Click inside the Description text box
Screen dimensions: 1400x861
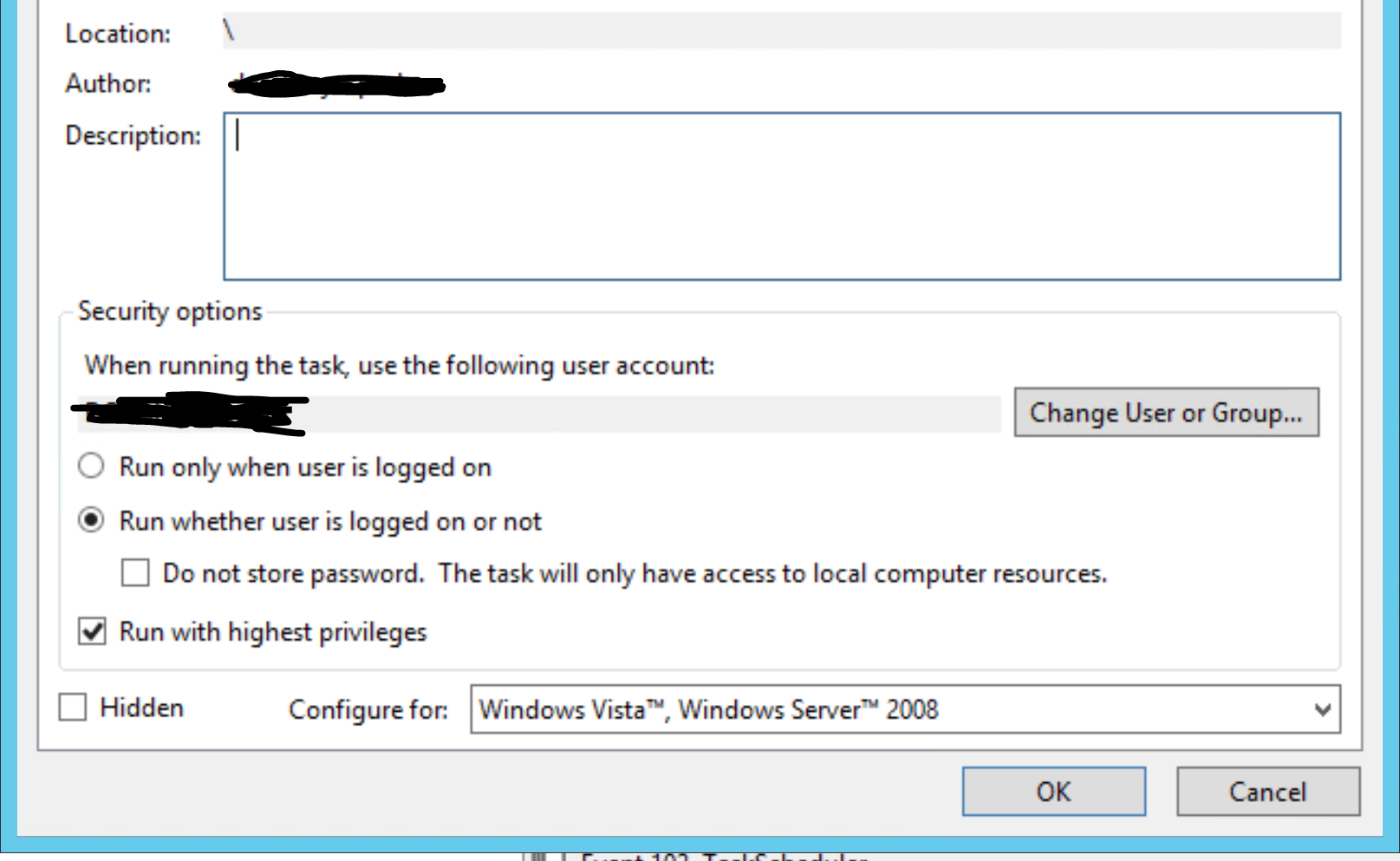point(781,196)
